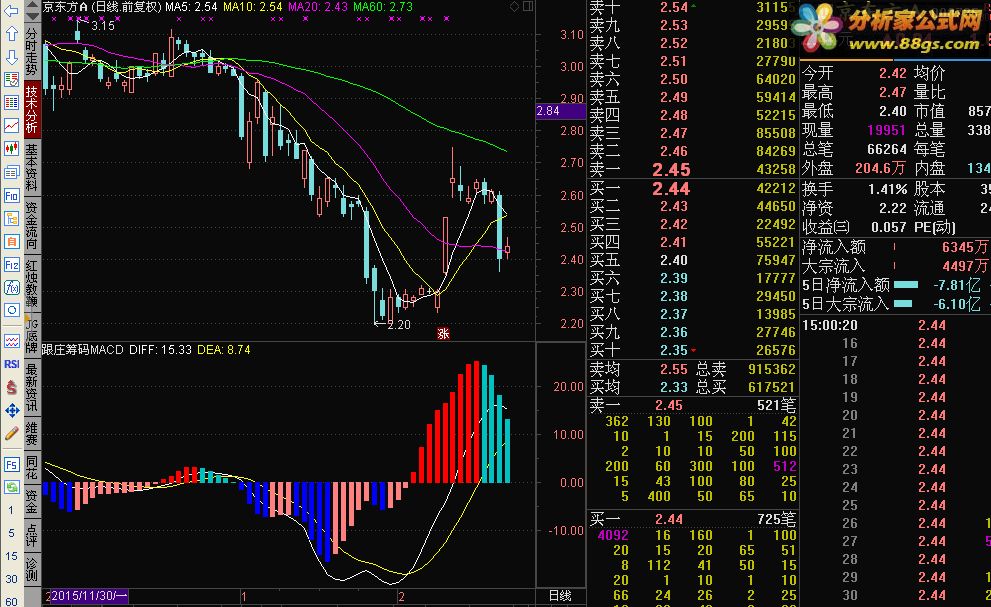Image resolution: width=991 pixels, height=607 pixels.
Task: Click the green refresh icon
Action: [11, 487]
